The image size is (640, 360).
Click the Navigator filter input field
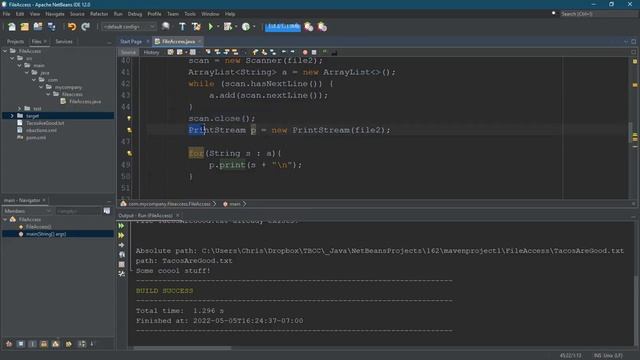[78, 211]
